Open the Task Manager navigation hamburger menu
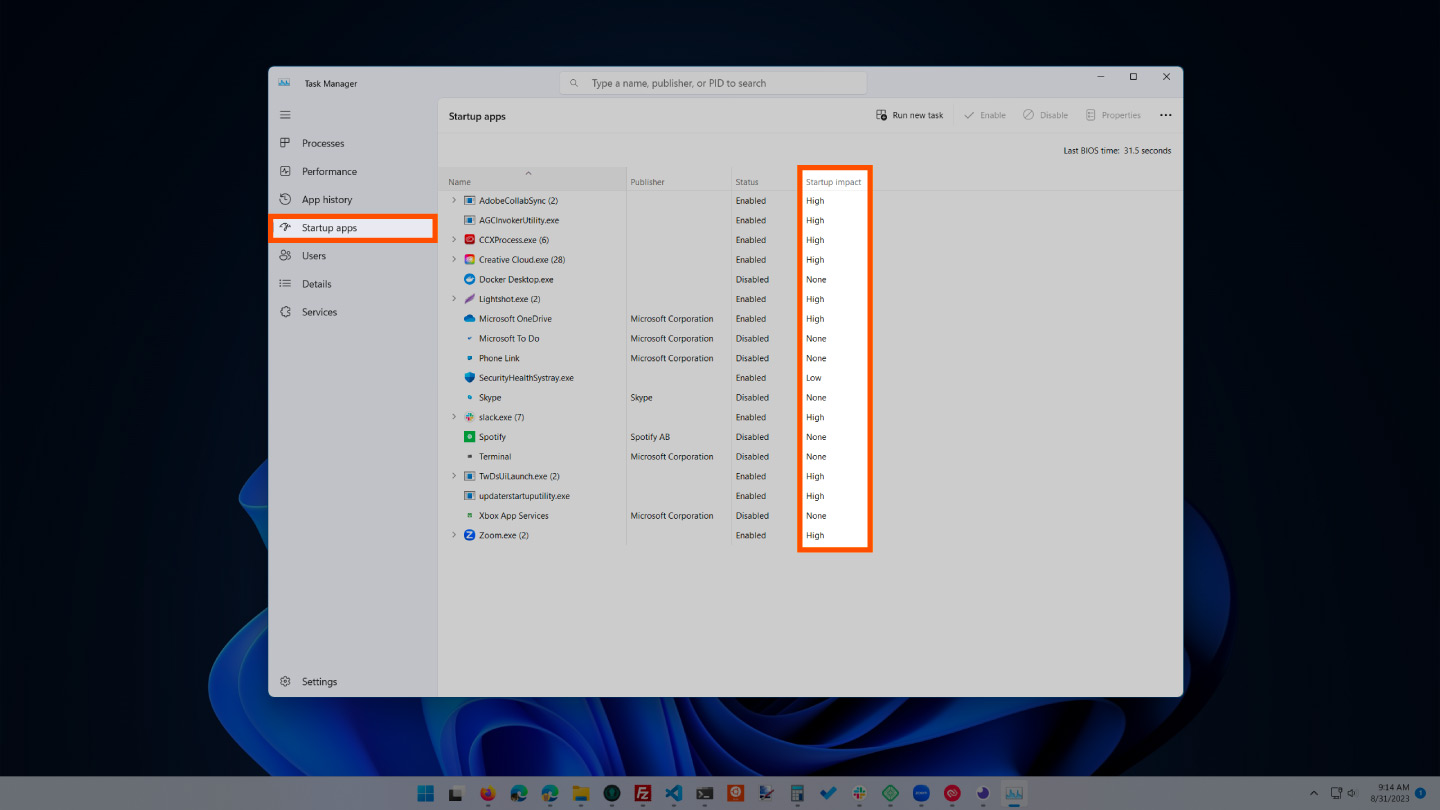Viewport: 1440px width, 810px height. pyautogui.click(x=285, y=114)
